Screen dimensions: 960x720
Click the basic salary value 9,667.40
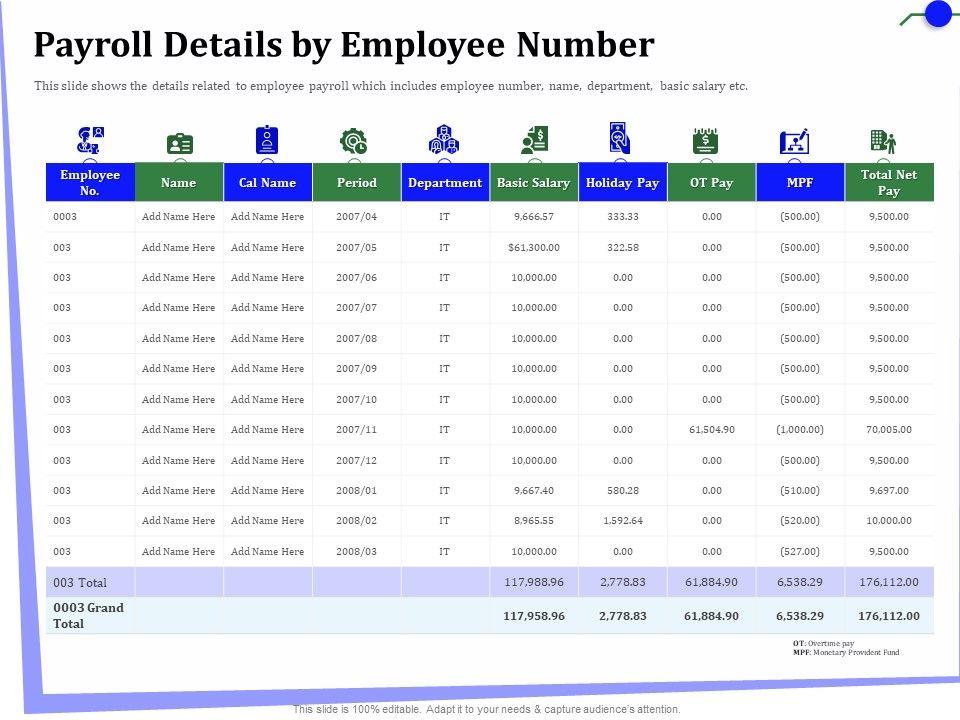coord(534,490)
